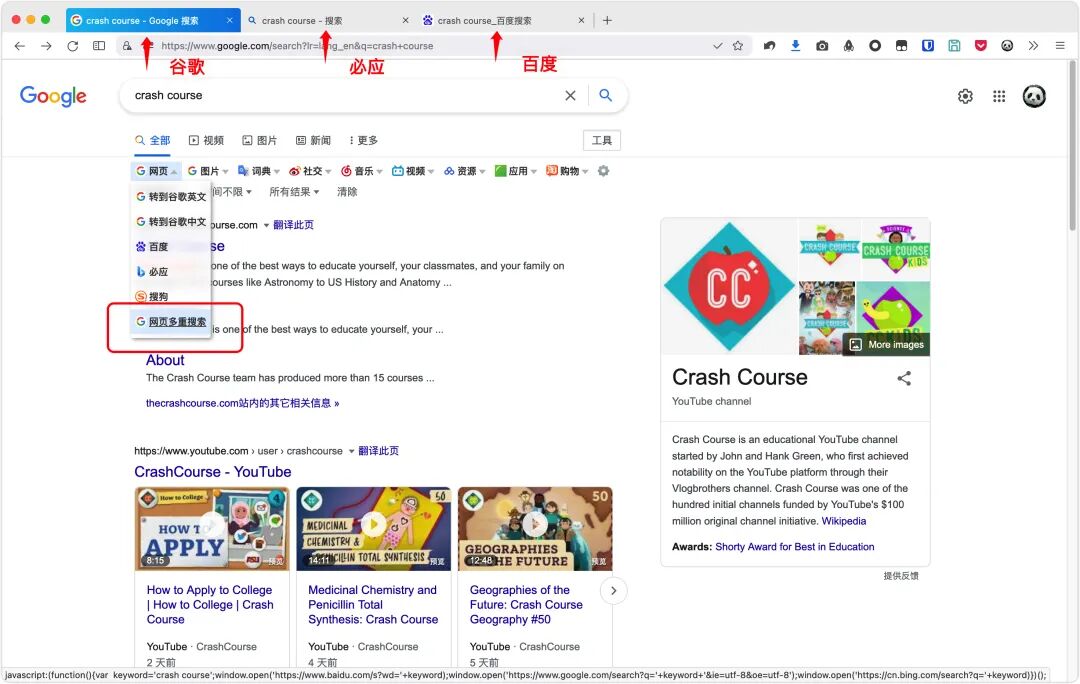The image size is (1080, 684).
Task: Click the 清除 filter link
Action: click(347, 192)
